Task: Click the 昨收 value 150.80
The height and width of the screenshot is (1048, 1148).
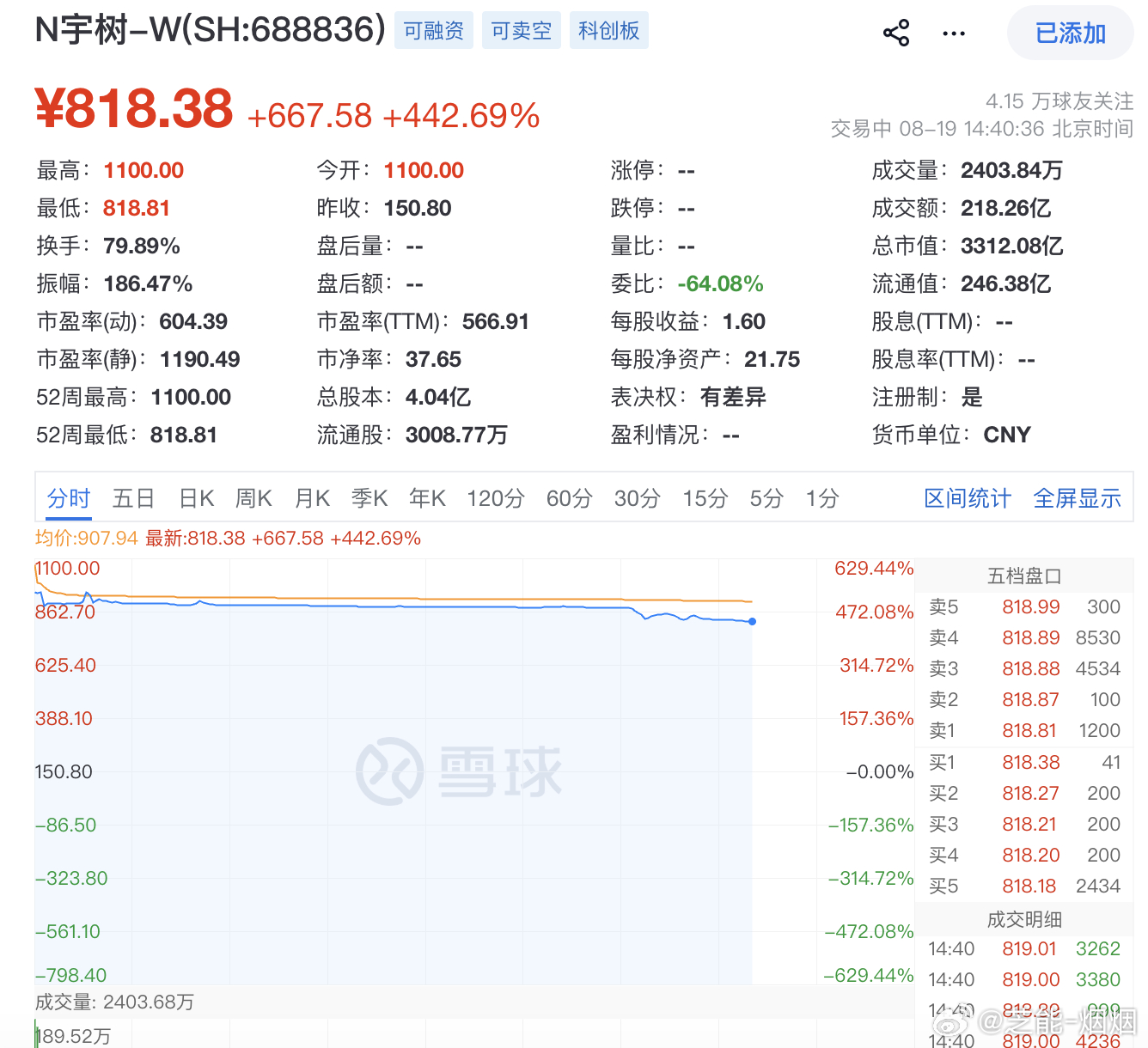Action: pos(418,208)
